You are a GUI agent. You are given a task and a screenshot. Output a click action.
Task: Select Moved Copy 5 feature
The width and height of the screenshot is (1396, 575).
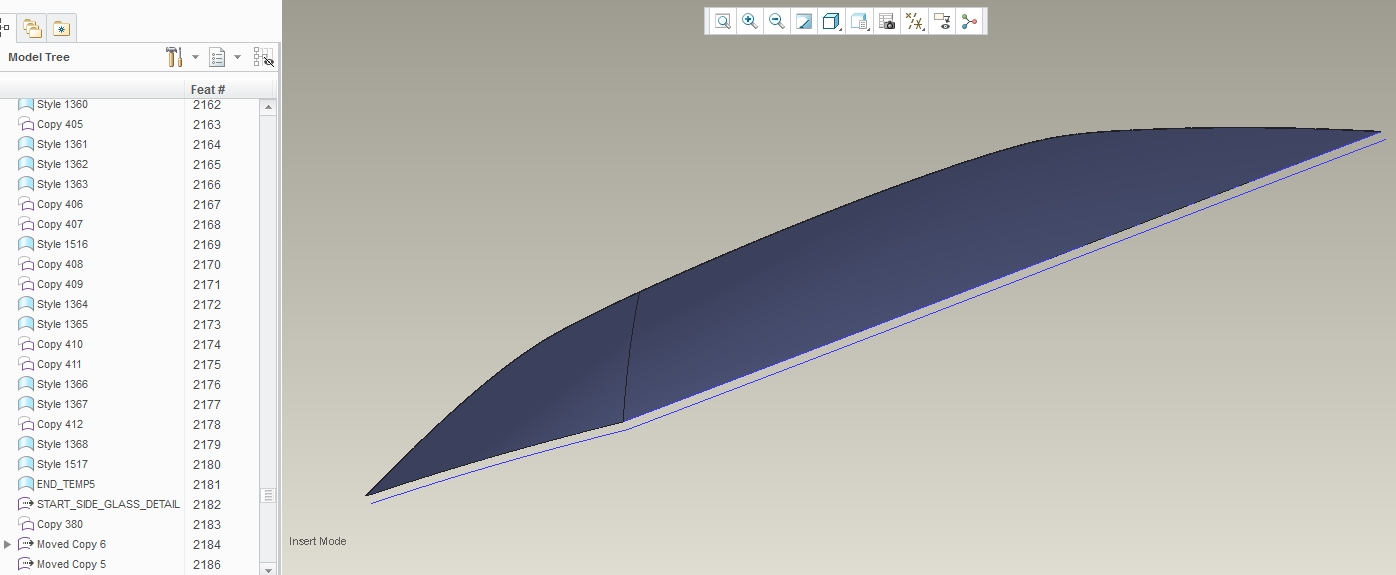pos(71,564)
